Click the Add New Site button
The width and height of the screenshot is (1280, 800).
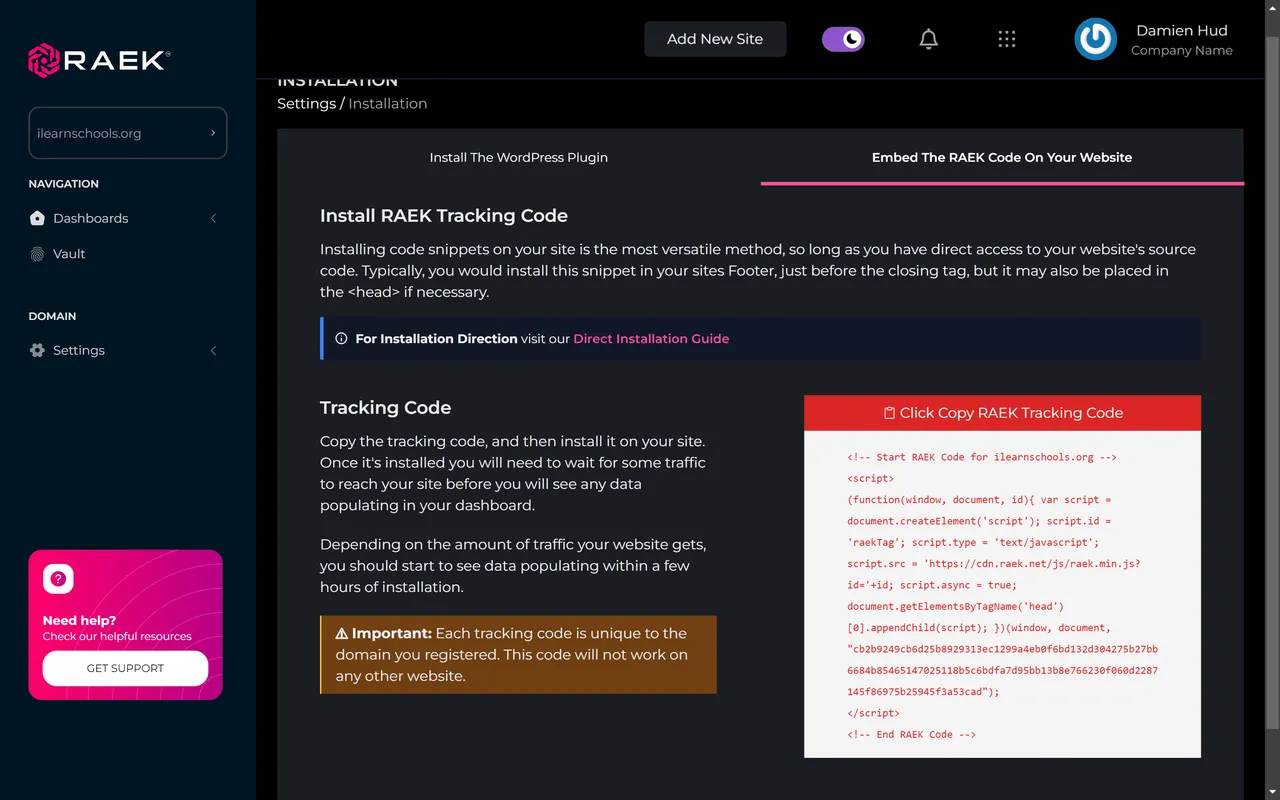click(715, 38)
